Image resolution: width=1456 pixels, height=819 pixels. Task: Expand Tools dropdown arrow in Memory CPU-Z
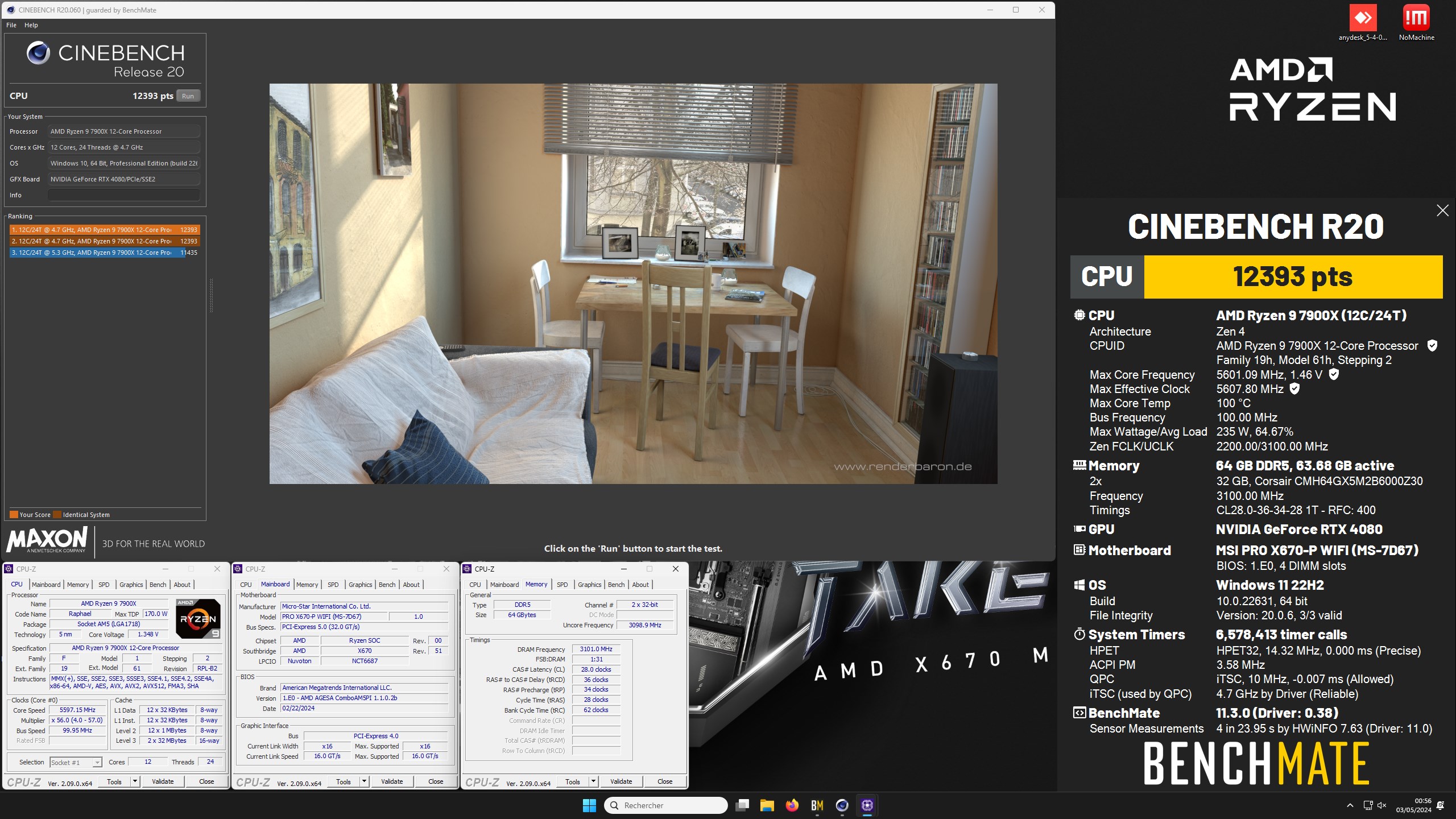coord(594,781)
